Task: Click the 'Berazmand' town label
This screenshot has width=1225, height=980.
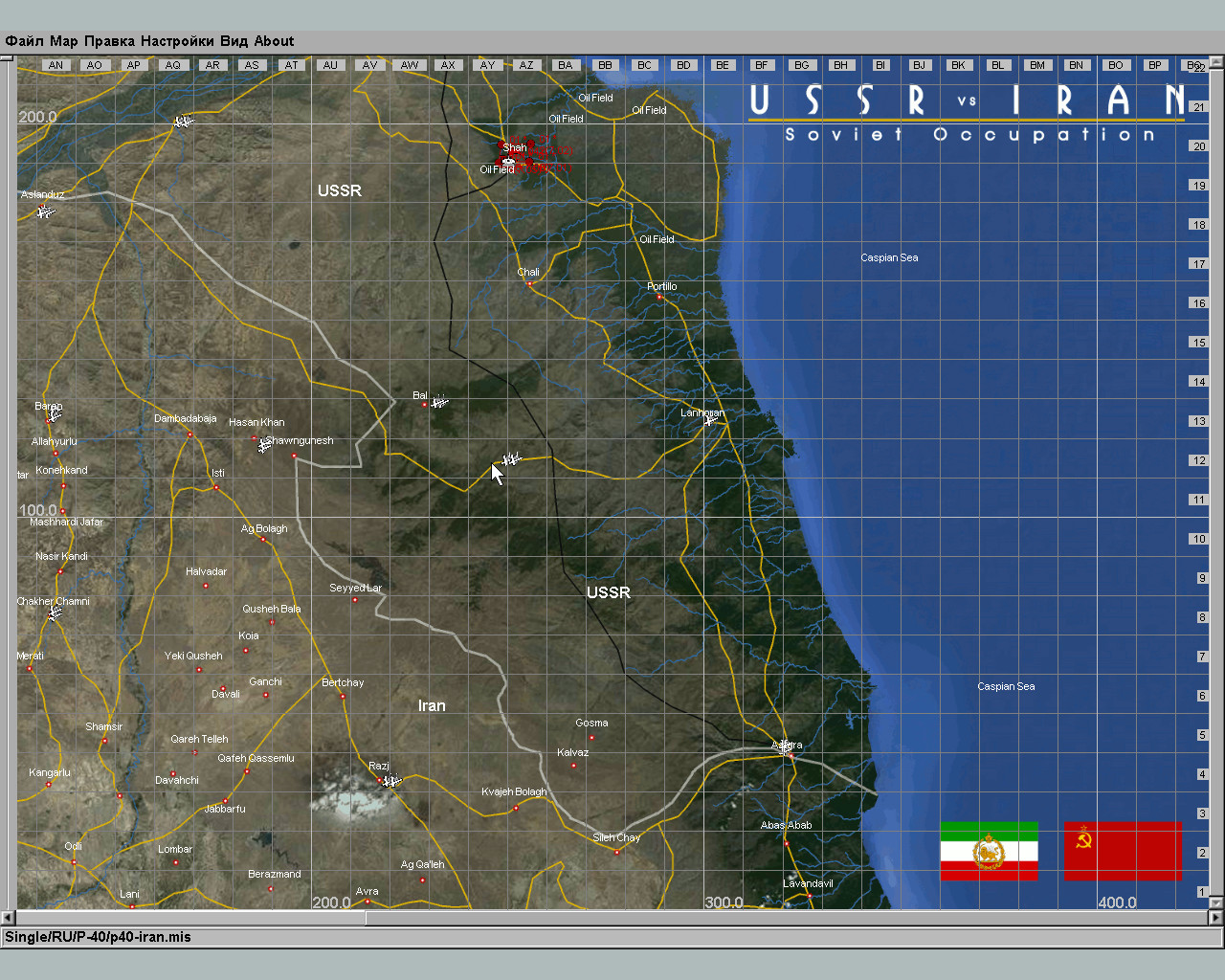Action: click(275, 874)
